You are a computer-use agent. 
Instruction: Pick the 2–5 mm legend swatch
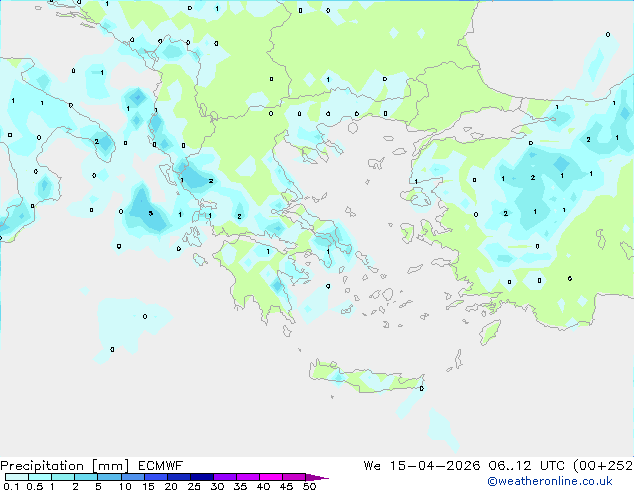tap(86, 477)
